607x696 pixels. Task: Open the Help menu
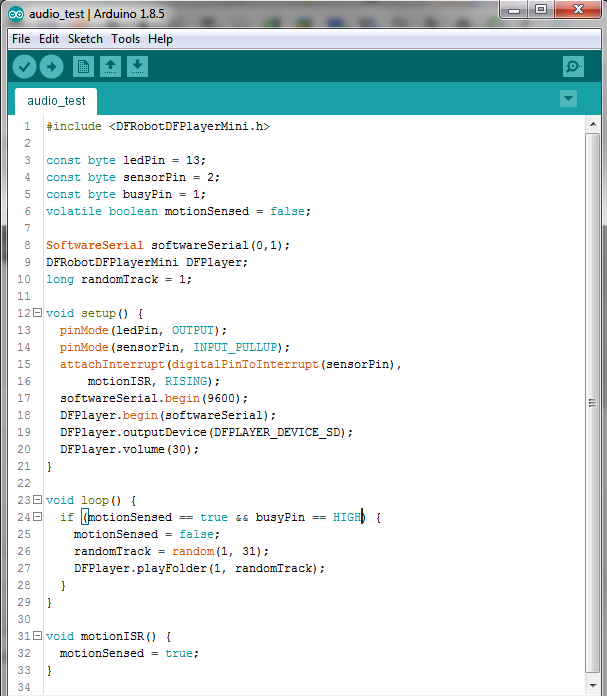point(160,39)
